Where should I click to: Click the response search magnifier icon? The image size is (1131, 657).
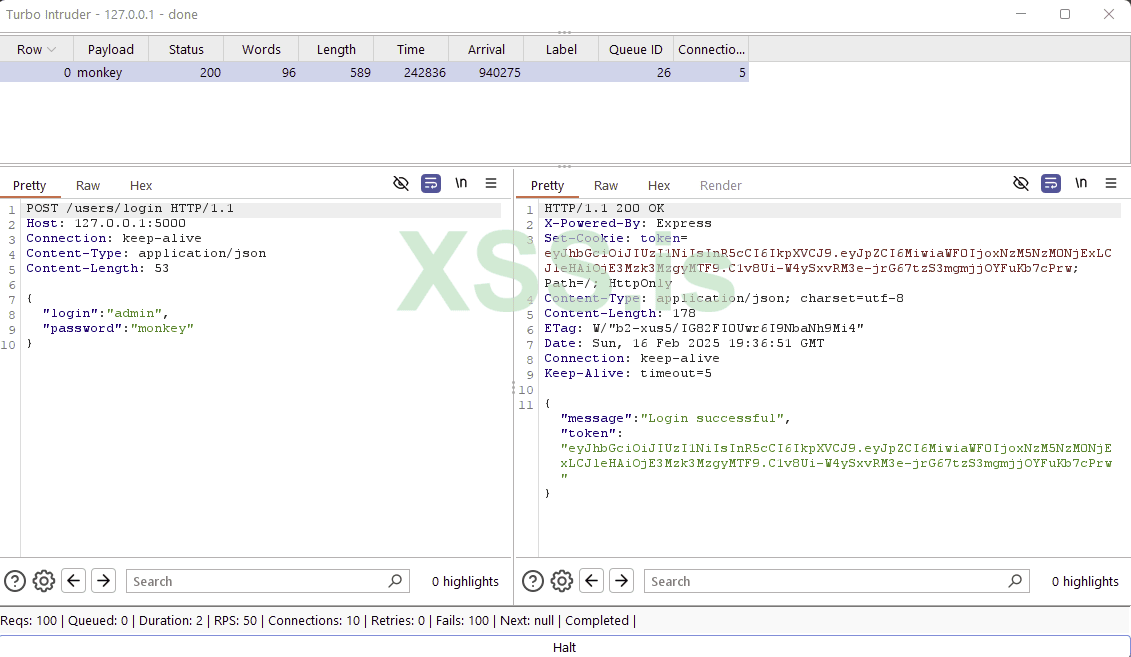pyautogui.click(x=1015, y=581)
